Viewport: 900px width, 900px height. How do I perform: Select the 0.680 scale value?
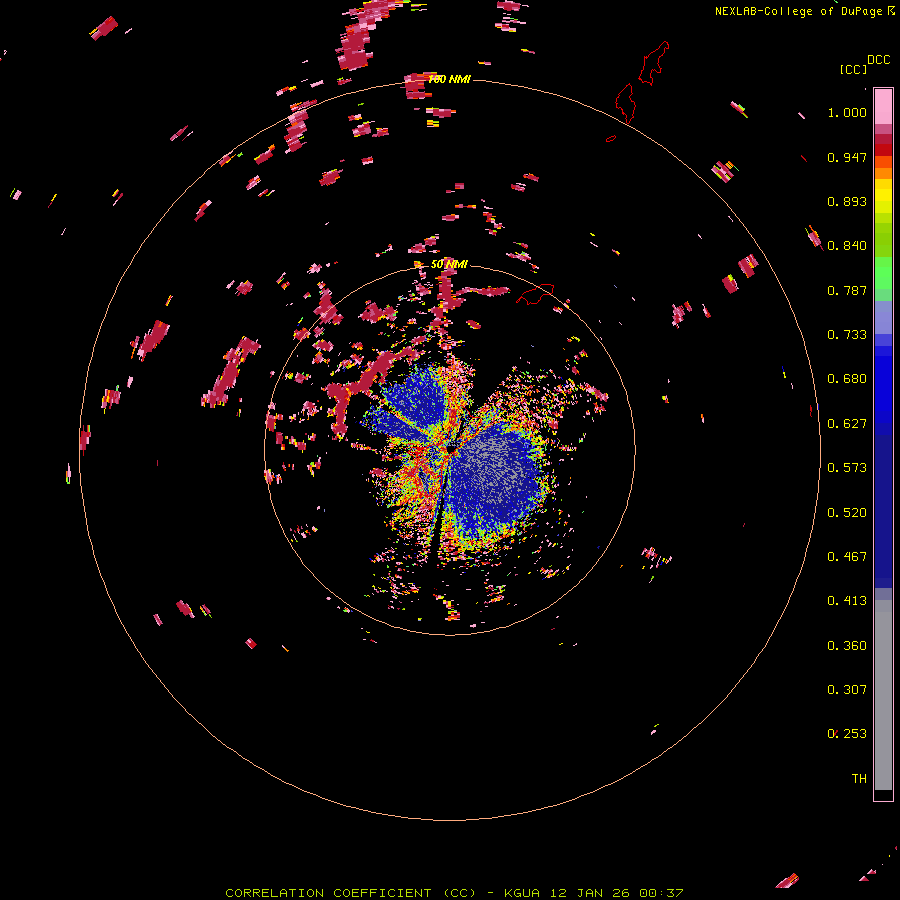847,379
